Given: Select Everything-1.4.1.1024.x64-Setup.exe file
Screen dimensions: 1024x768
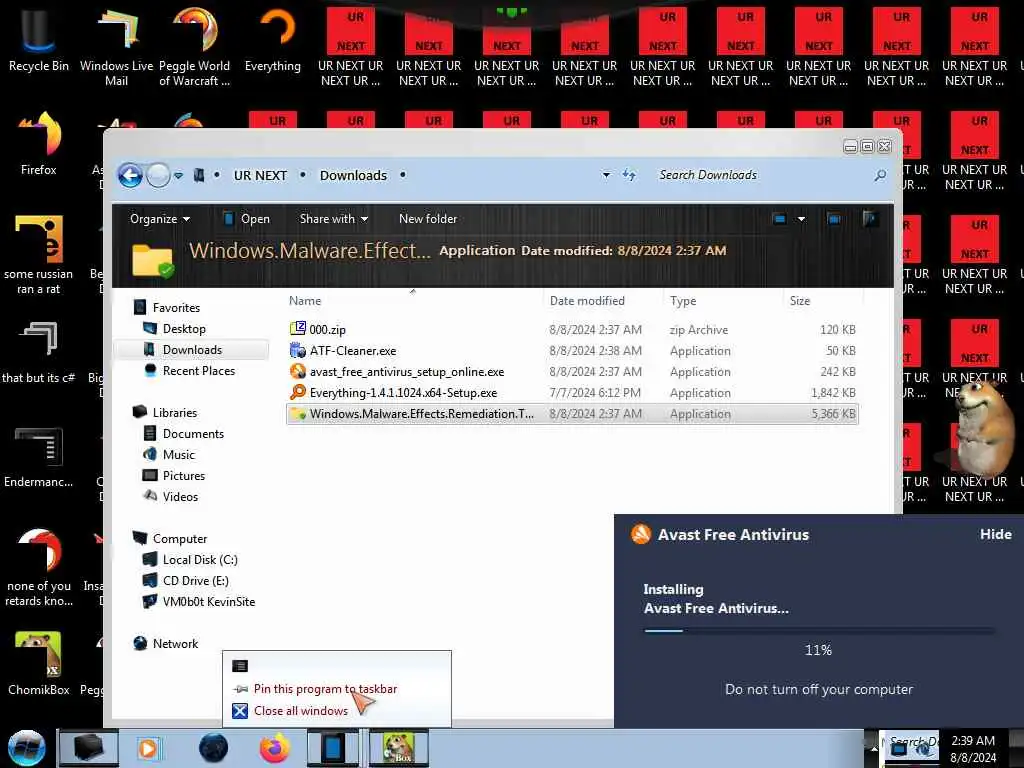Looking at the screenshot, I should pos(571,392).
